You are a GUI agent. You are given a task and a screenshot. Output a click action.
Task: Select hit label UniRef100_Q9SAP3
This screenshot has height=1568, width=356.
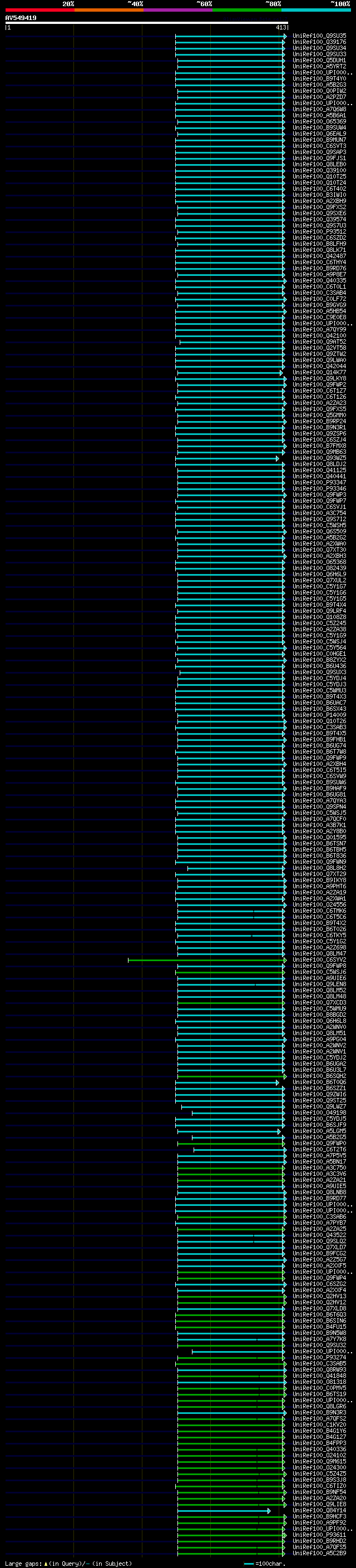319,152
